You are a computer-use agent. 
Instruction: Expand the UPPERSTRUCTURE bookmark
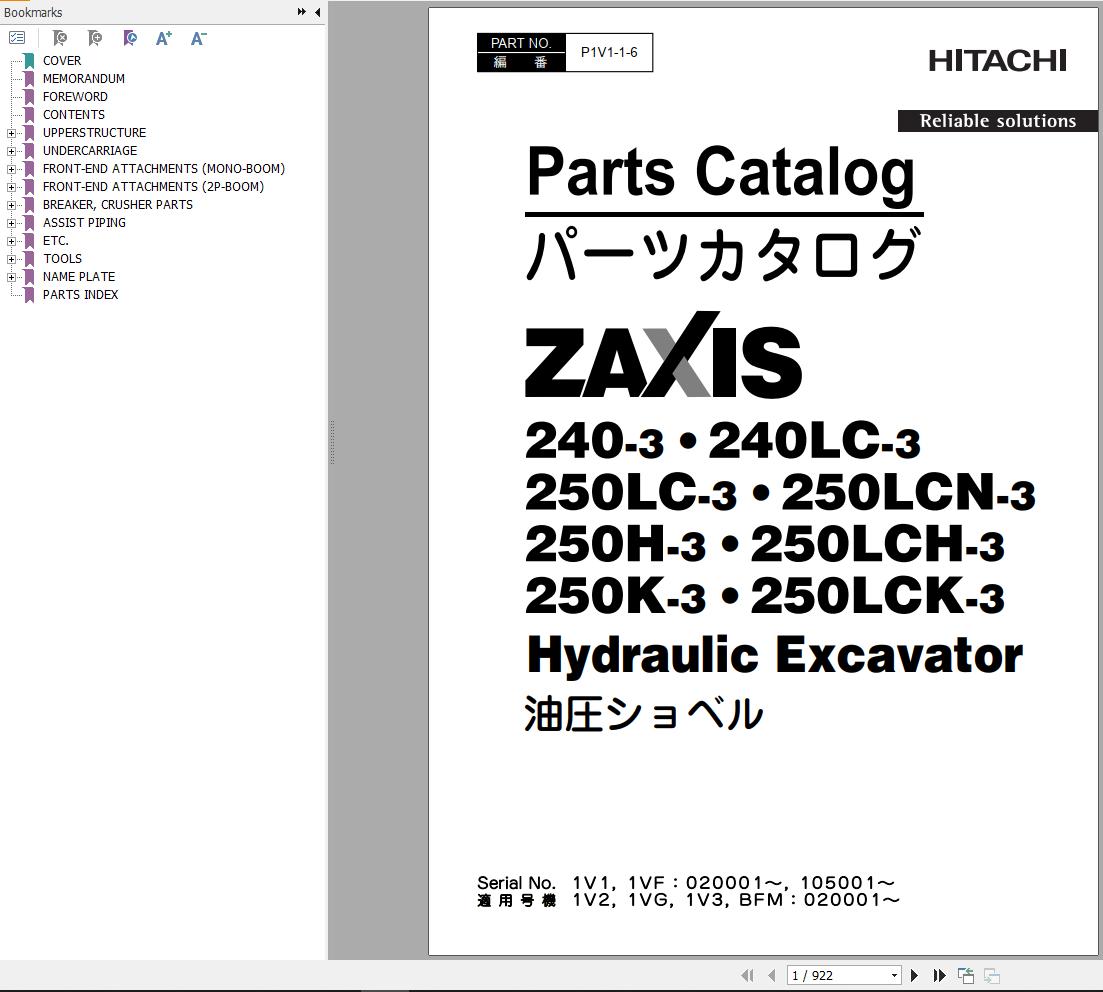(x=11, y=133)
